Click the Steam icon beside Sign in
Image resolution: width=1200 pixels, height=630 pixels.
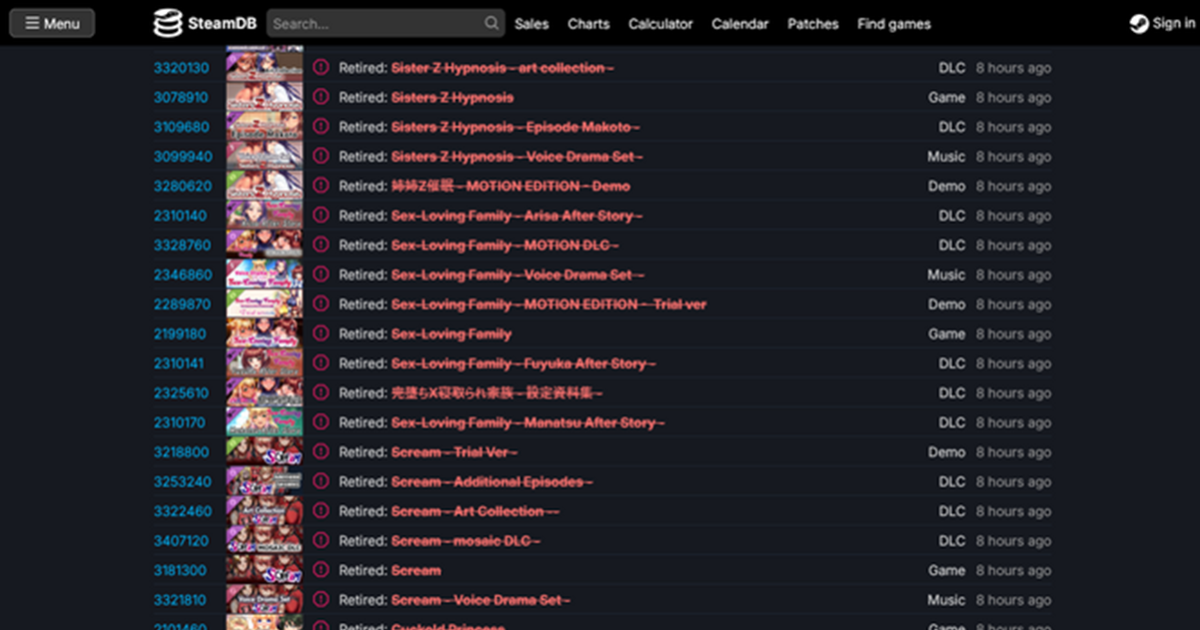tap(1138, 24)
